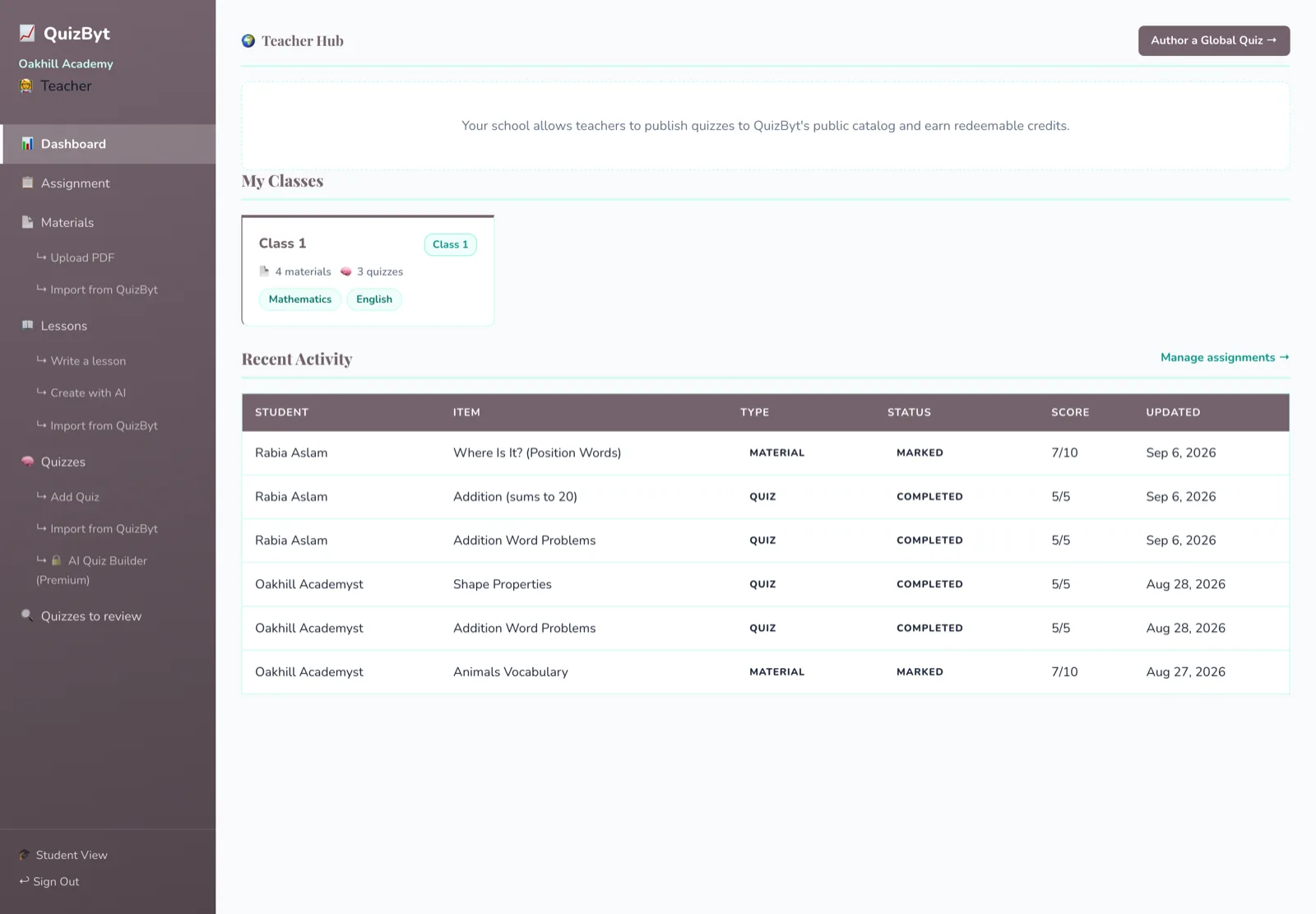Choose Create with AI under Lessons
The height and width of the screenshot is (914, 1316).
(81, 392)
